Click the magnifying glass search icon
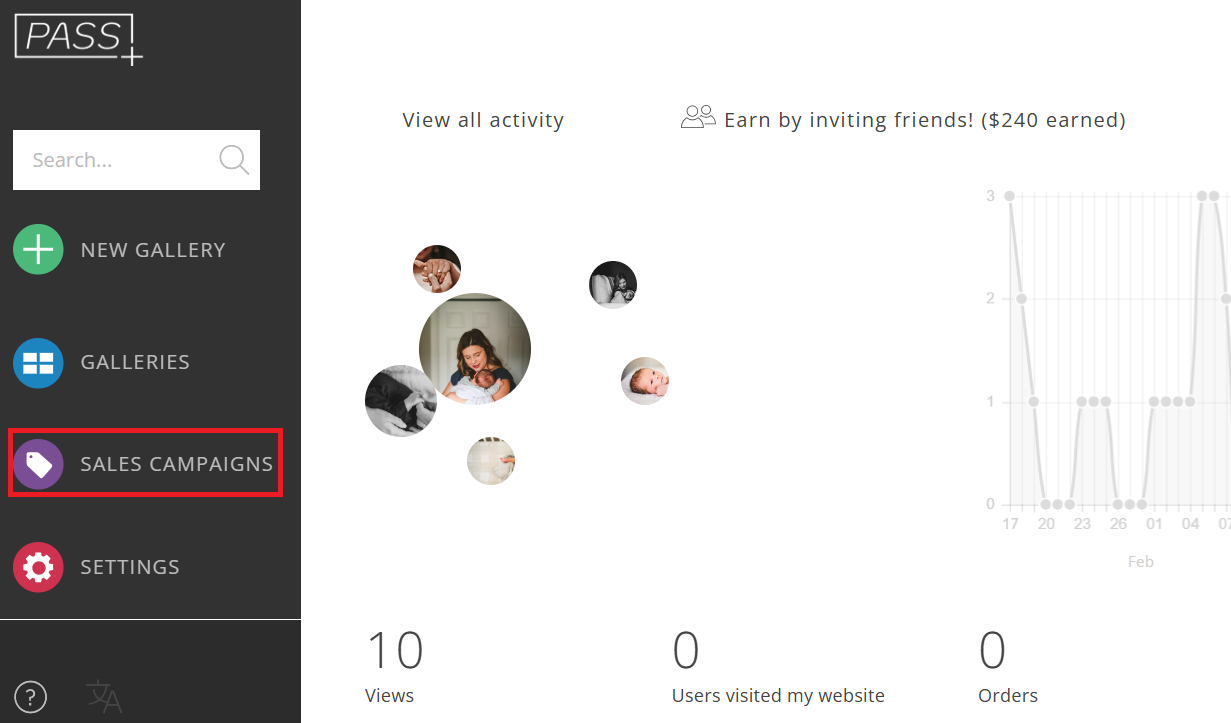The image size is (1231, 723). (x=234, y=160)
